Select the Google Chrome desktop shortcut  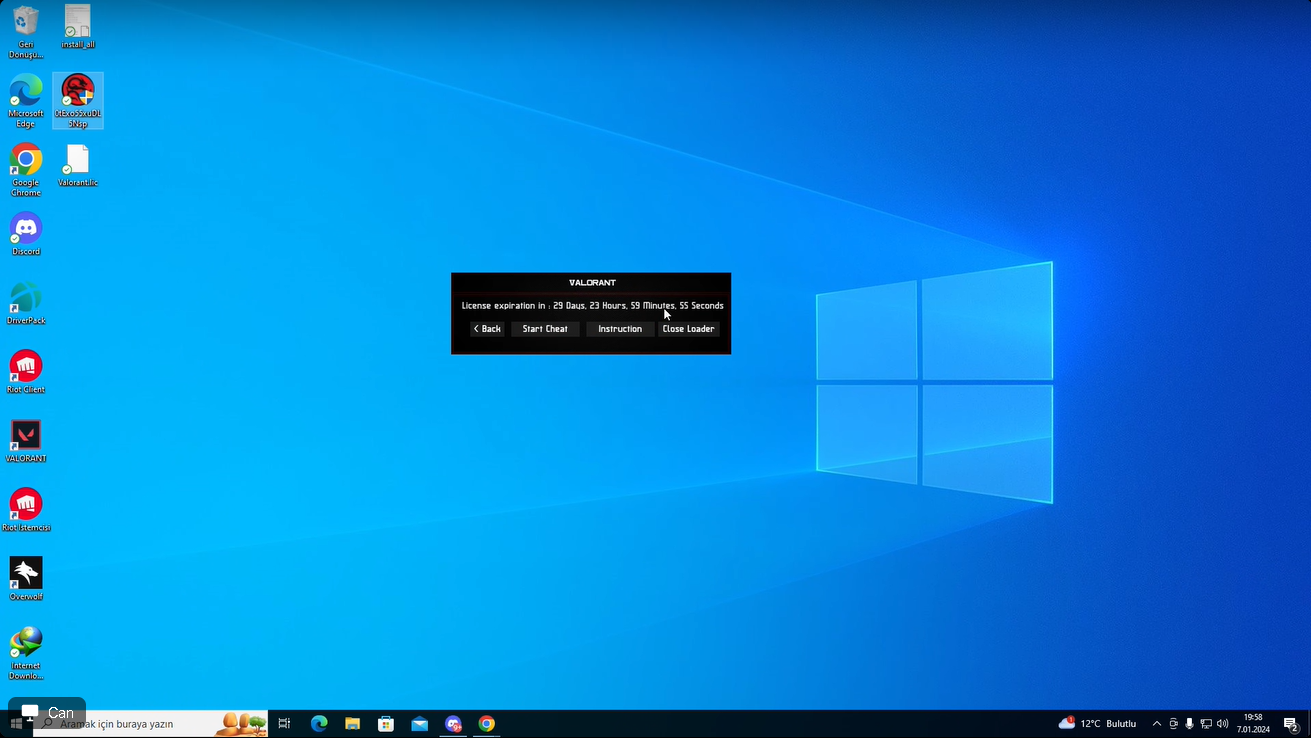coord(26,170)
